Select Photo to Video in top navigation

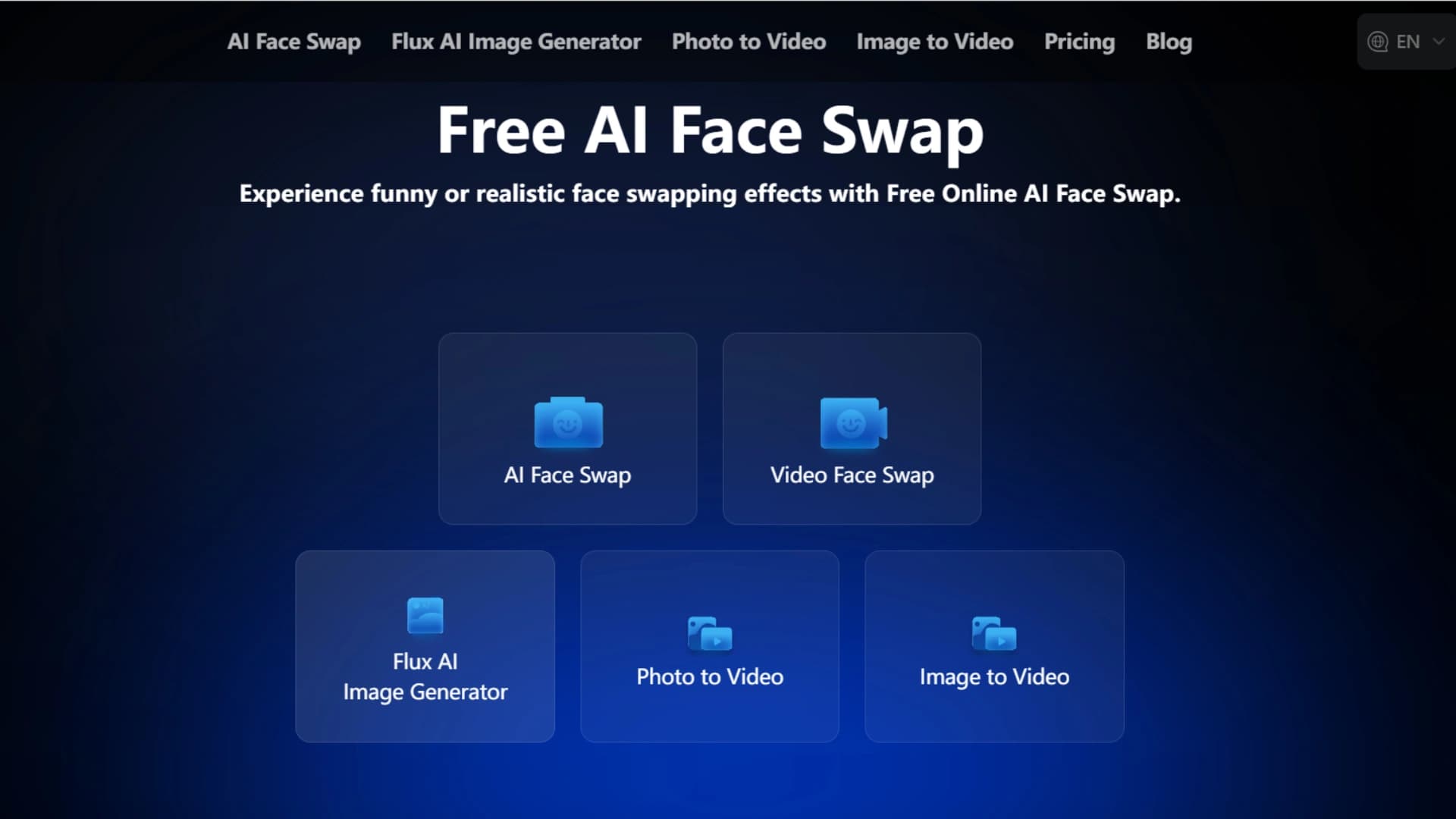click(749, 42)
